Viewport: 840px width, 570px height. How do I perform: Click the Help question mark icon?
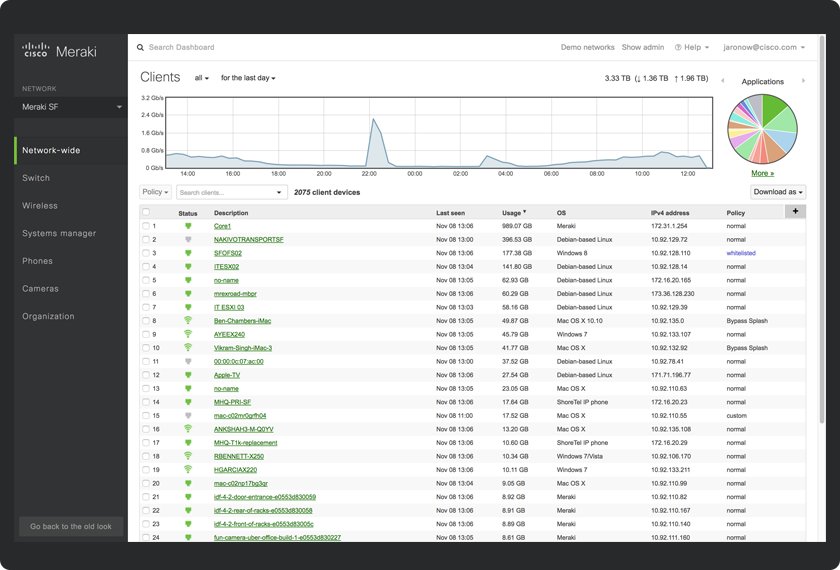coord(678,47)
